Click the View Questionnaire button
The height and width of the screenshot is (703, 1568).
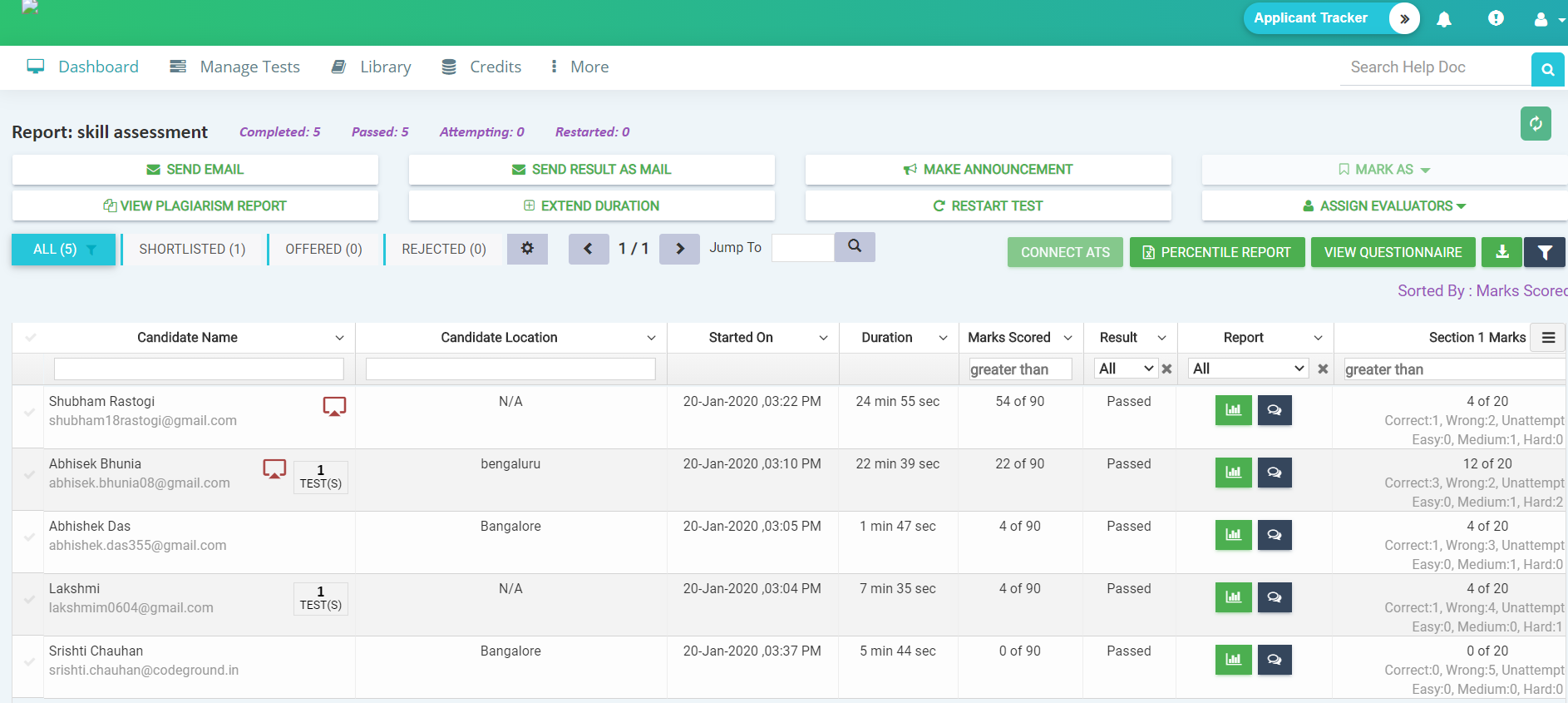(1393, 252)
